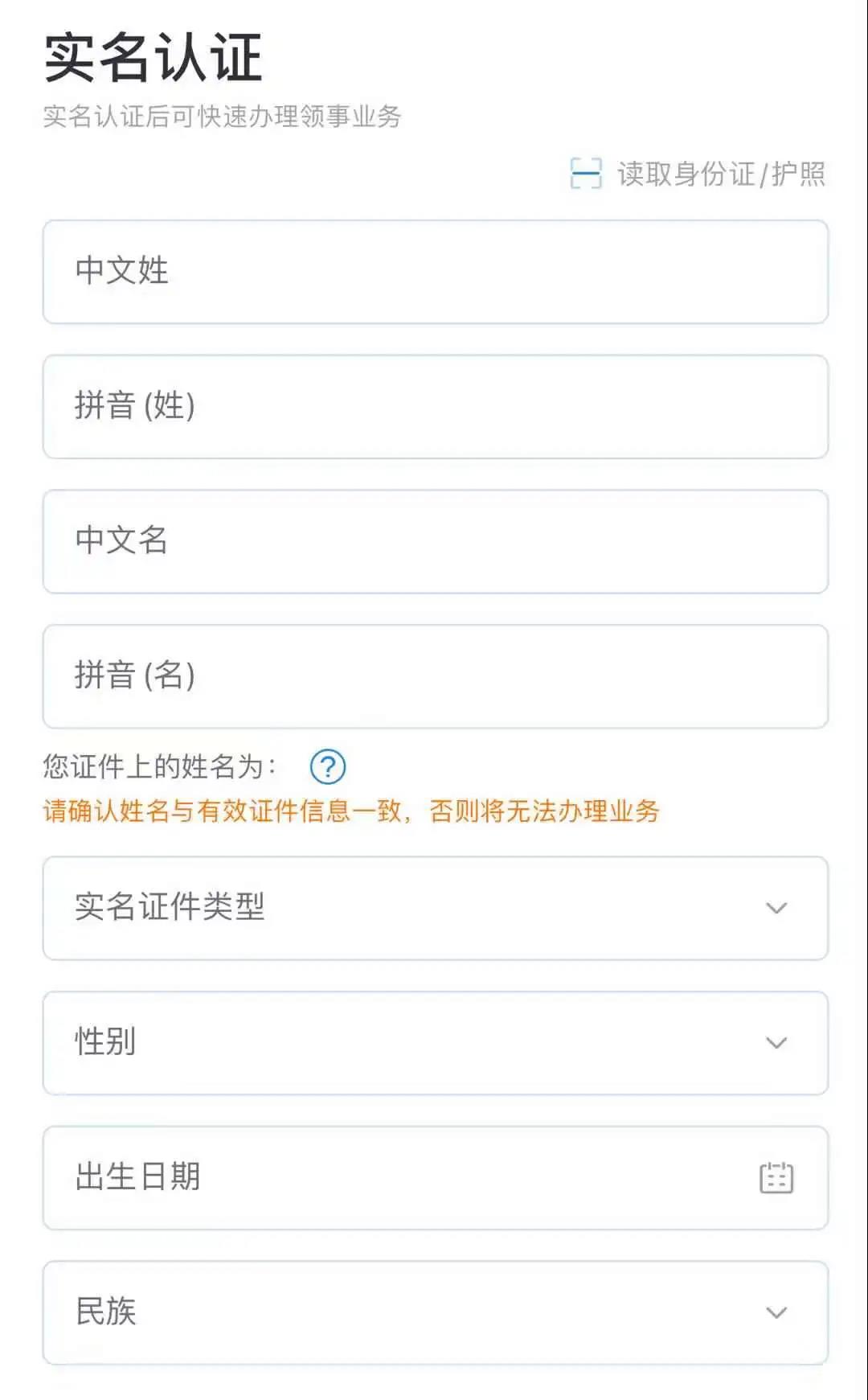Tap the word 护照 in scan link
The height and width of the screenshot is (1400, 868).
[799, 174]
